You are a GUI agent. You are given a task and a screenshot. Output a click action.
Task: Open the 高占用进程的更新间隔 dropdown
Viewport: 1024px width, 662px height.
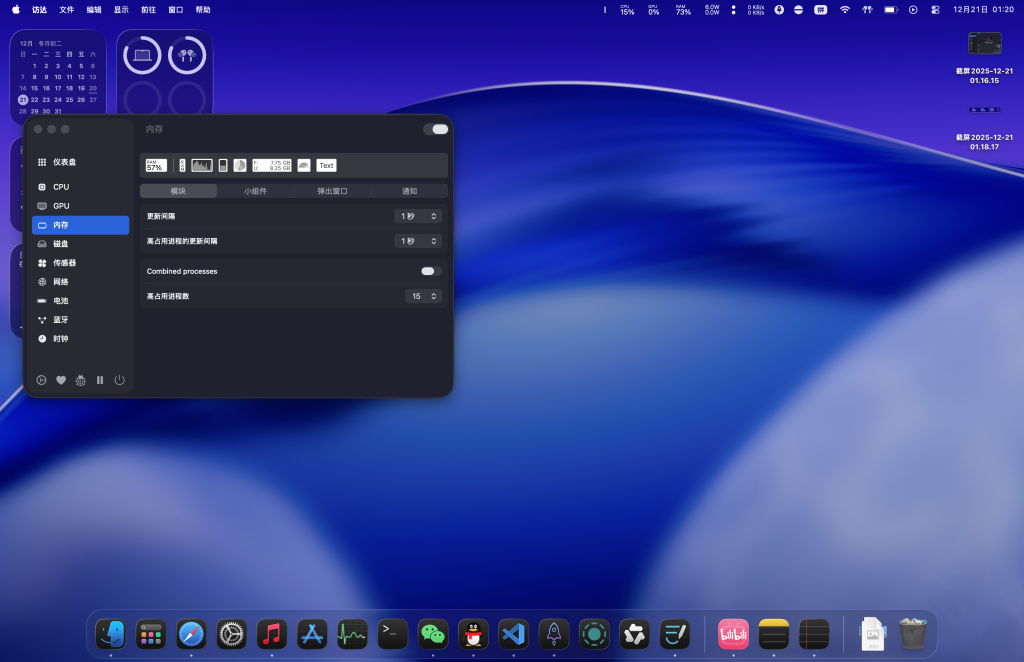pos(417,241)
